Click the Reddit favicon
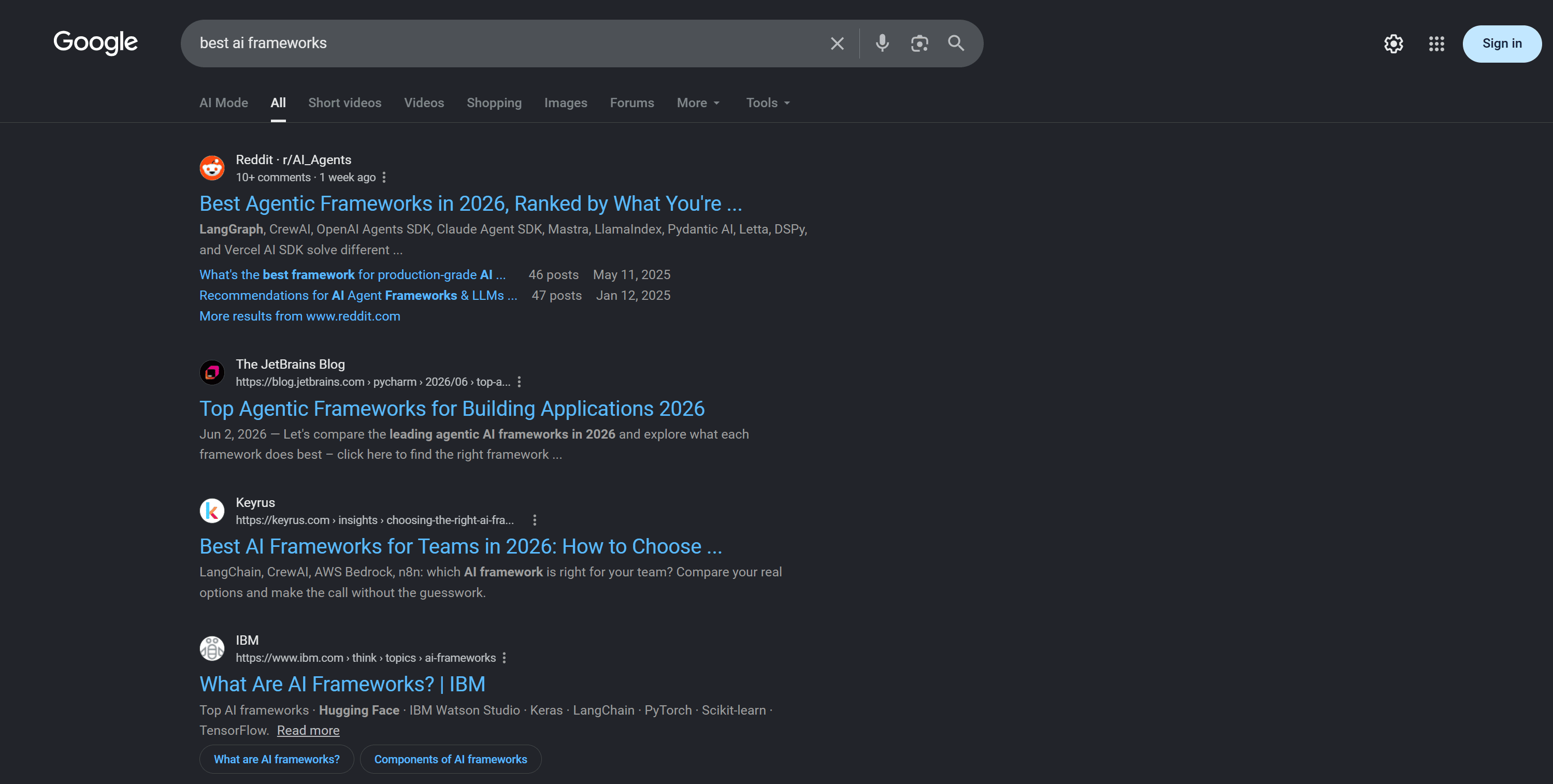Image resolution: width=1553 pixels, height=784 pixels. (x=212, y=168)
